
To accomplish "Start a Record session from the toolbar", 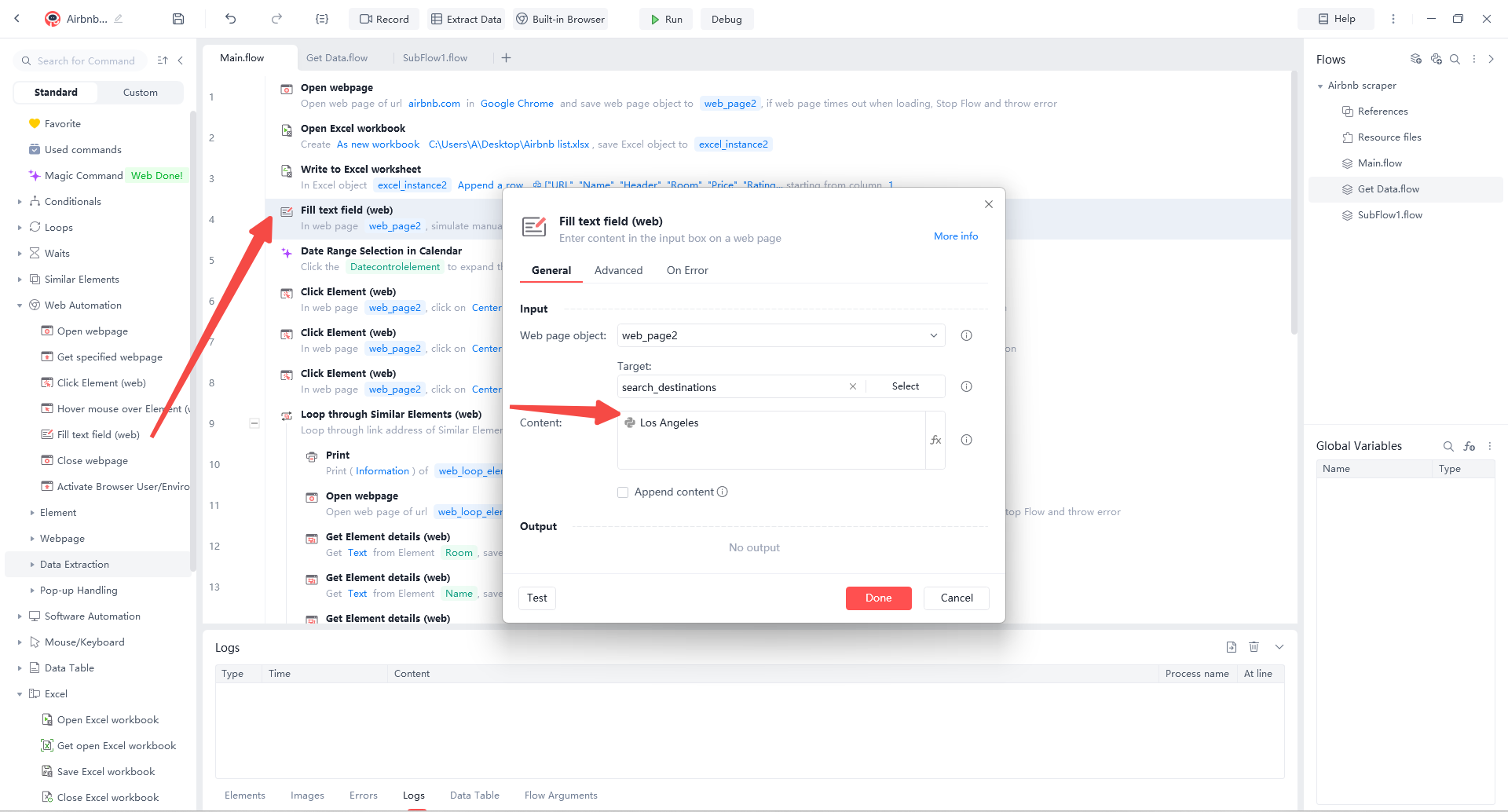I will [x=383, y=18].
